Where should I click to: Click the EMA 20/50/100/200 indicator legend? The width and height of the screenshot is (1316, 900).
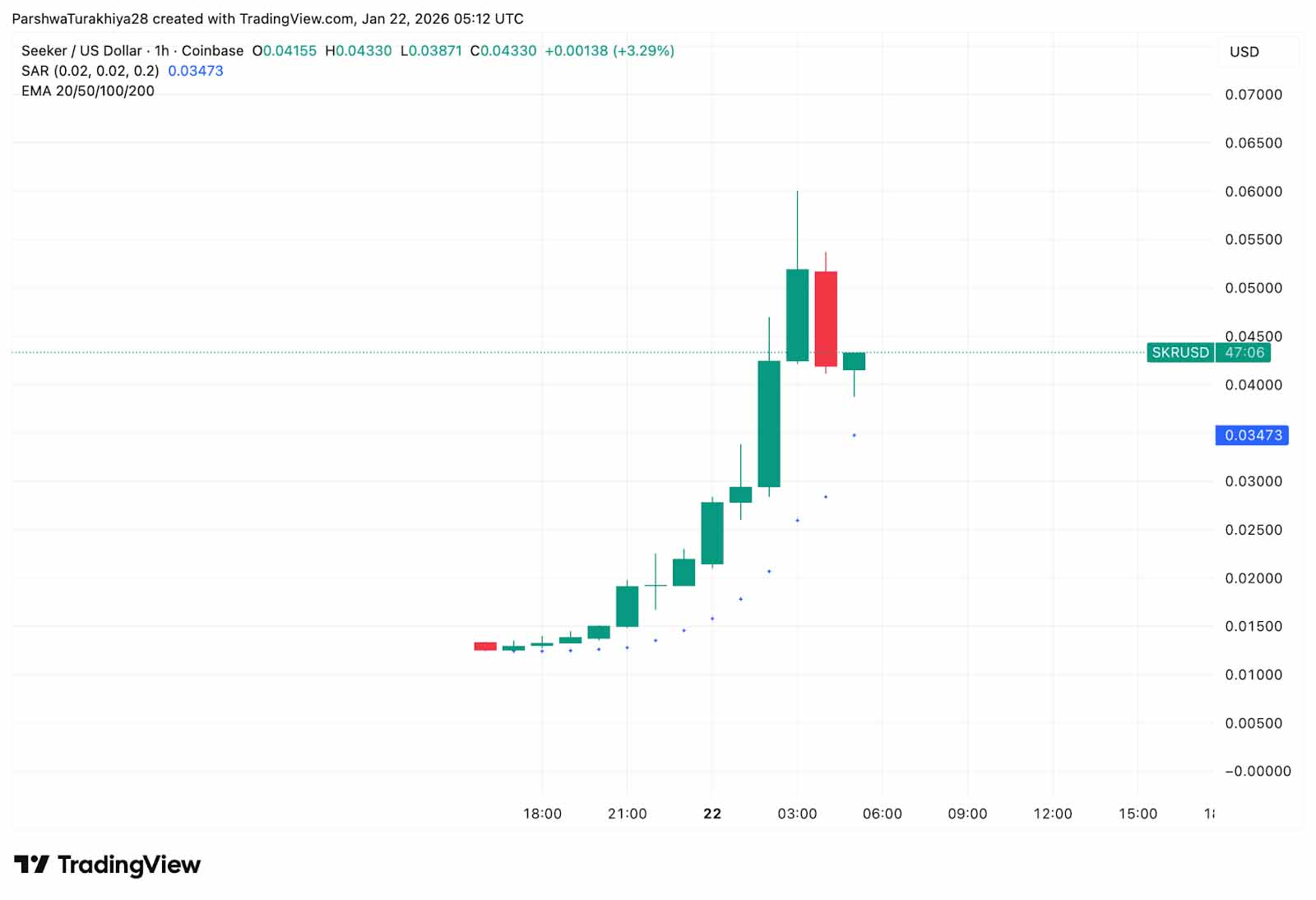pyautogui.click(x=88, y=90)
